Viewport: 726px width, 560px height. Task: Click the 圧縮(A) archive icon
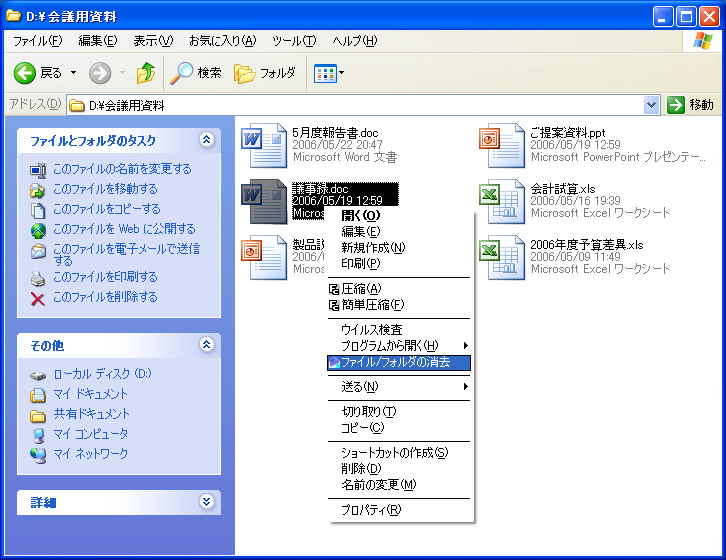[334, 289]
